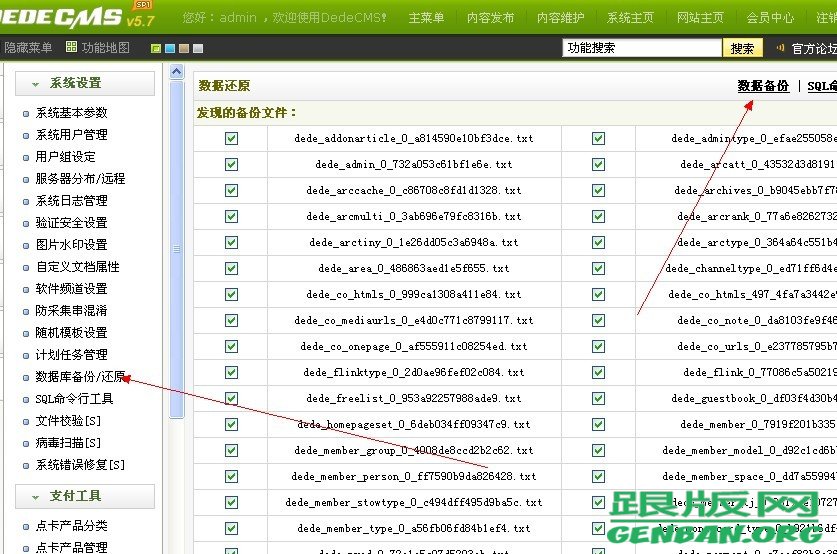The image size is (837, 554).
Task: Uncheck dede_admin_0 backup file checkbox
Action: (x=231, y=164)
